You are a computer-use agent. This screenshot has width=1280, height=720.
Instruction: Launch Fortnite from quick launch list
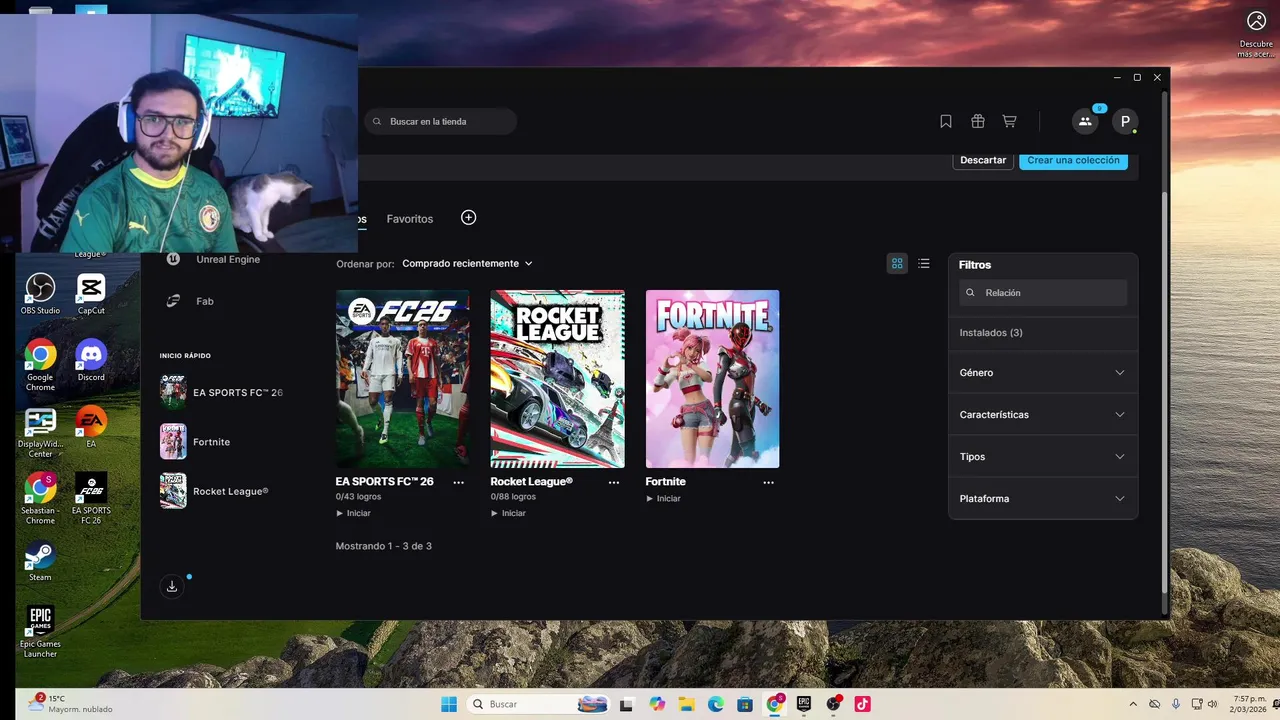196,442
